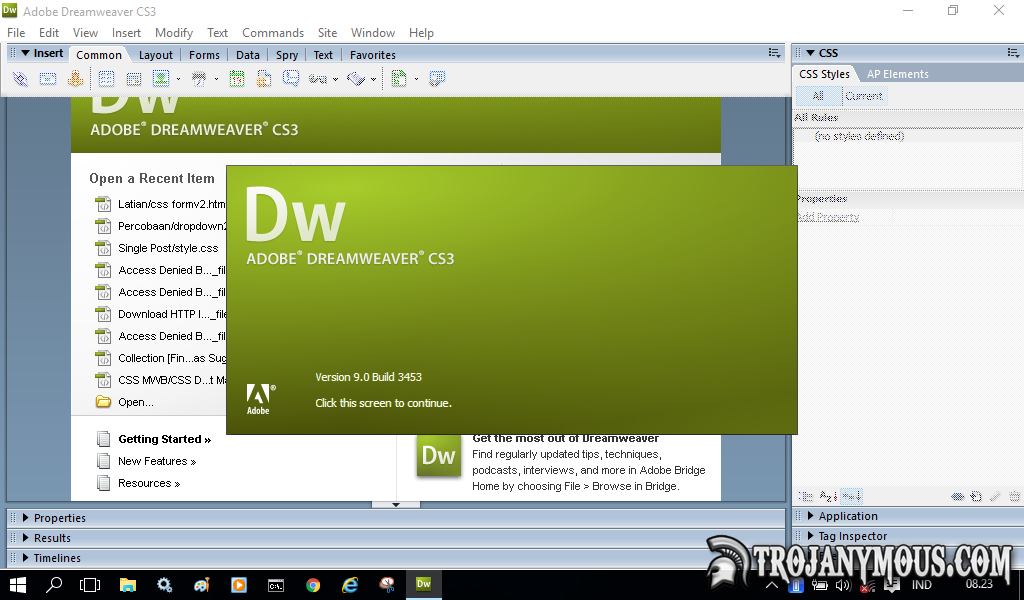The height and width of the screenshot is (600, 1024).
Task: Toggle the Current view in CSS Styles
Action: click(863, 96)
